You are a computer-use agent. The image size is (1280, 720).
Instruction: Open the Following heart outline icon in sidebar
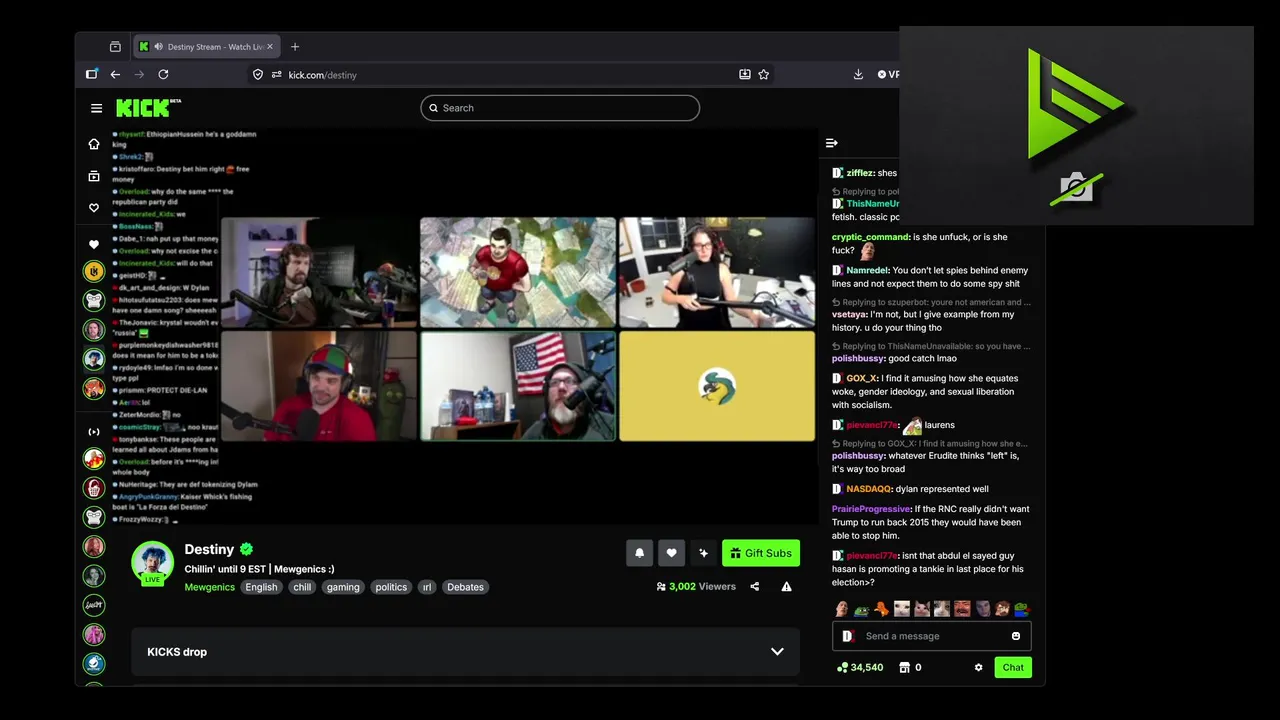tap(94, 208)
